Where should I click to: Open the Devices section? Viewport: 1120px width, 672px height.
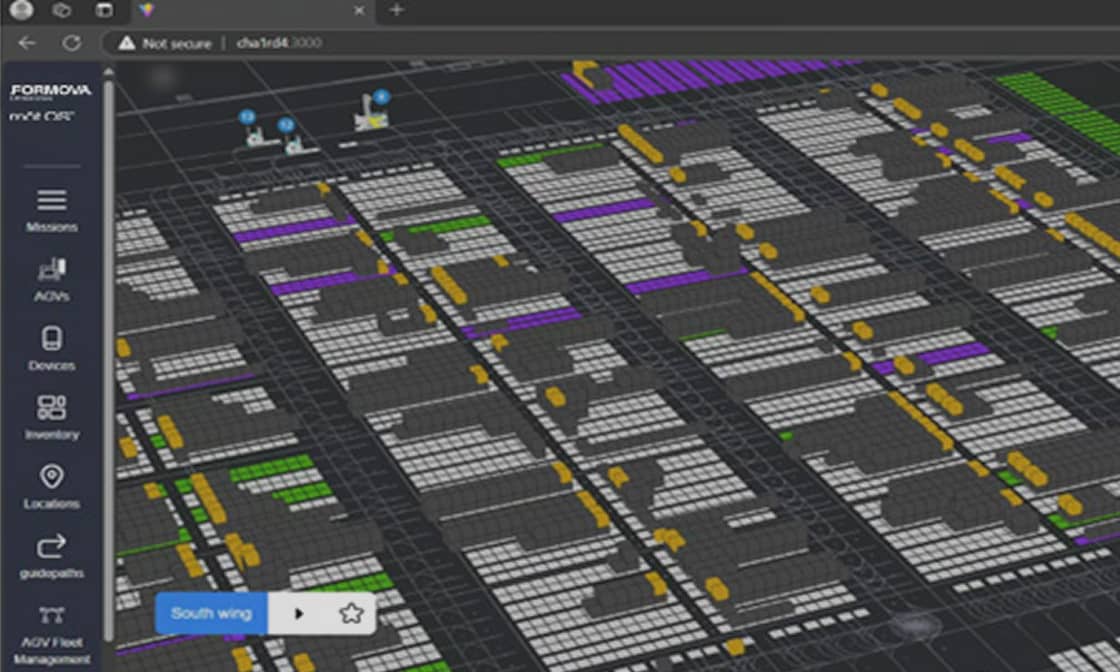51,348
